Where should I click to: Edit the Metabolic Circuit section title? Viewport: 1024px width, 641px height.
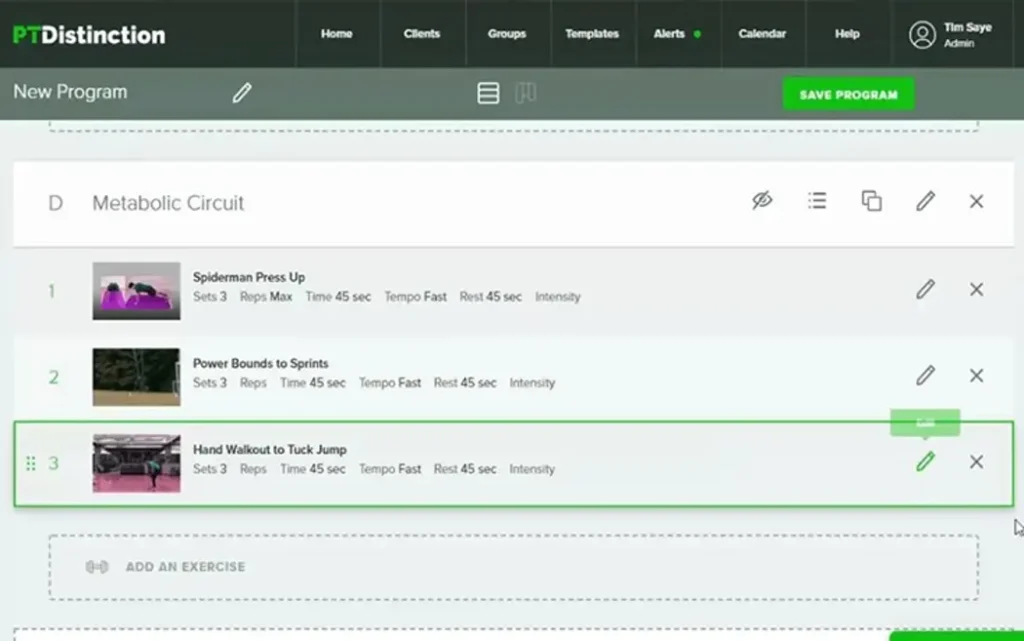point(925,201)
